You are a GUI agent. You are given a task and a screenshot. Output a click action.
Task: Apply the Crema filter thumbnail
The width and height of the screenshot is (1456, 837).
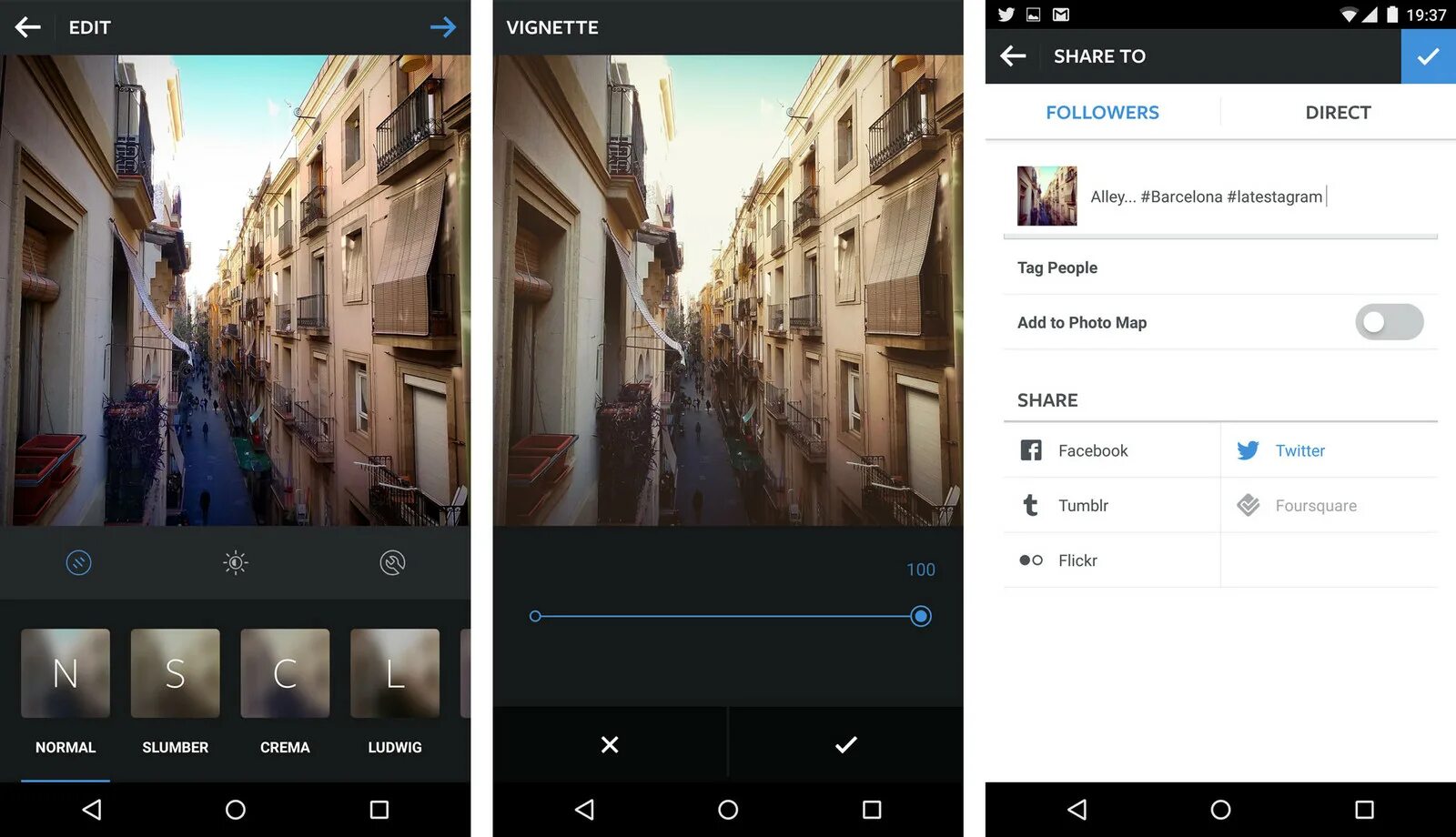[285, 673]
